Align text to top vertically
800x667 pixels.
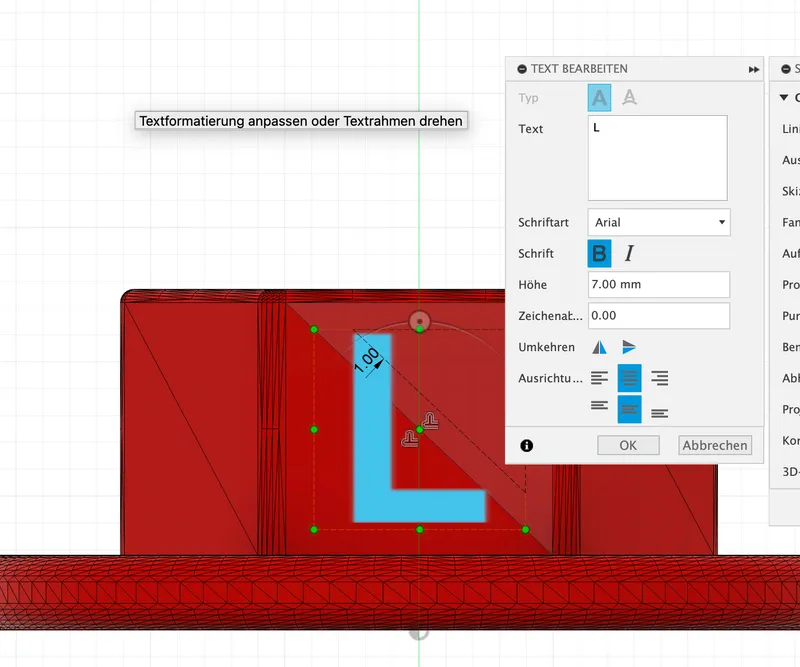coord(599,406)
